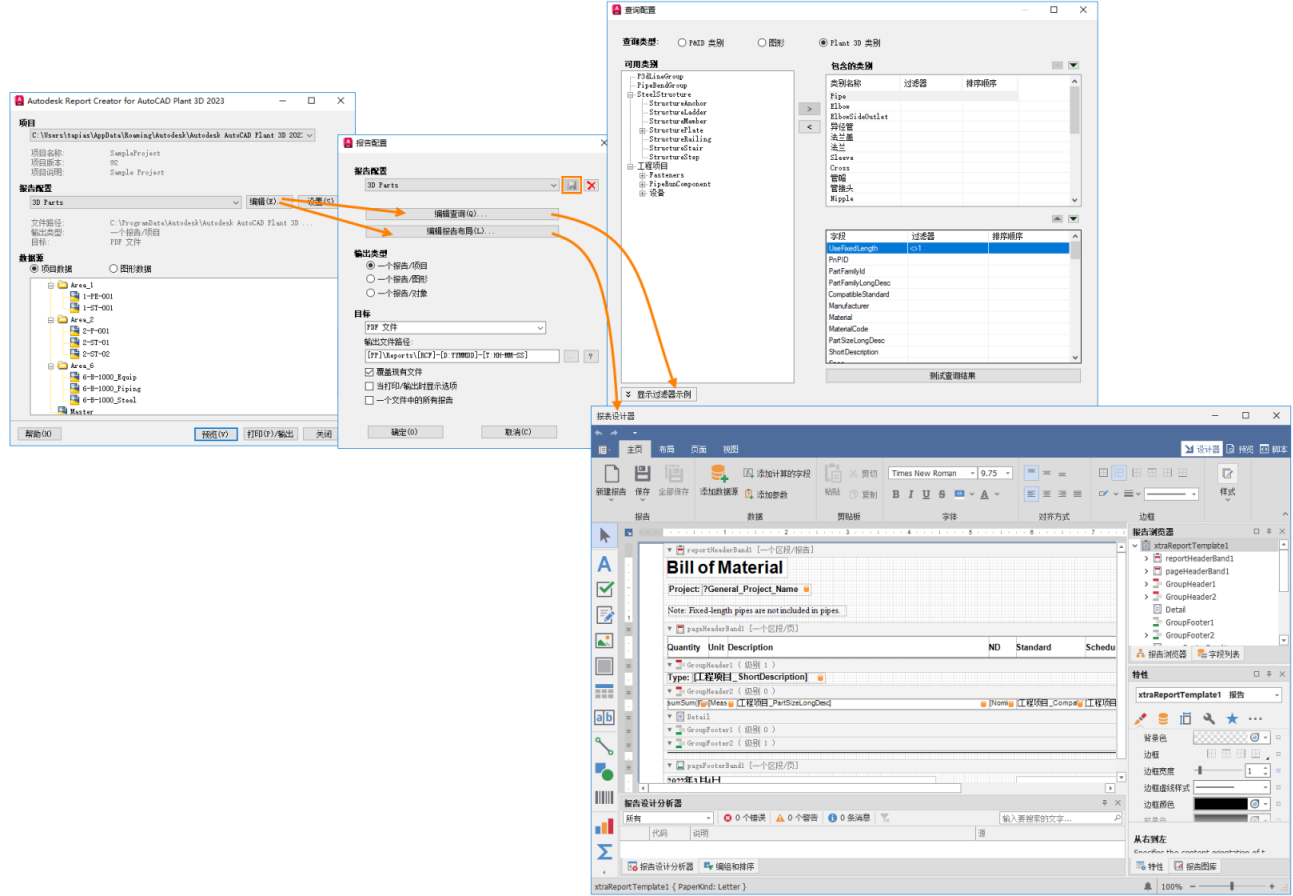1293x896 pixels.
Task: Open the Group and Sort (编组和排序) tab
Action: point(729,866)
